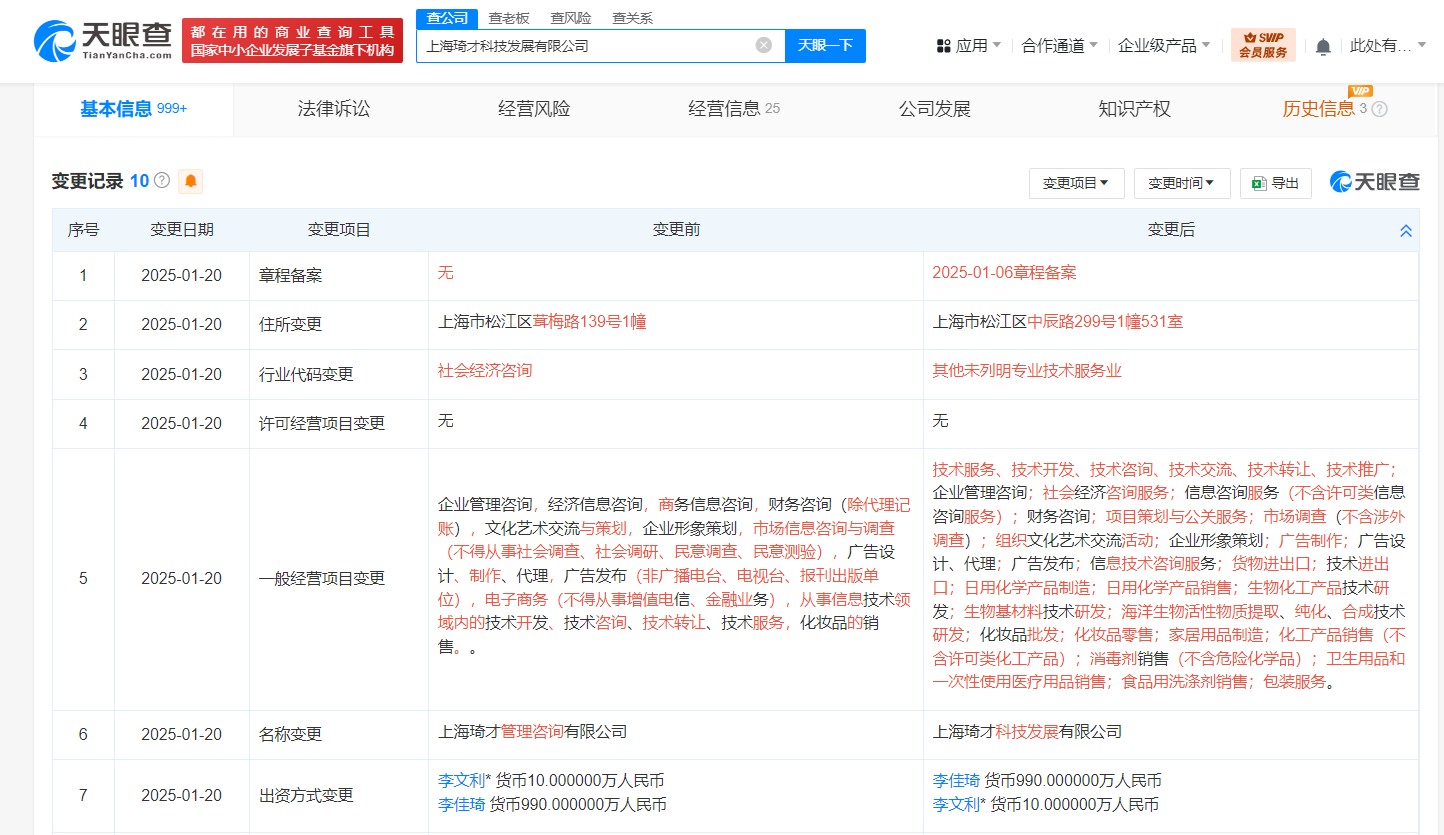The height and width of the screenshot is (835, 1444).
Task: Click help icon next to 变更记录 count
Action: tap(162, 181)
